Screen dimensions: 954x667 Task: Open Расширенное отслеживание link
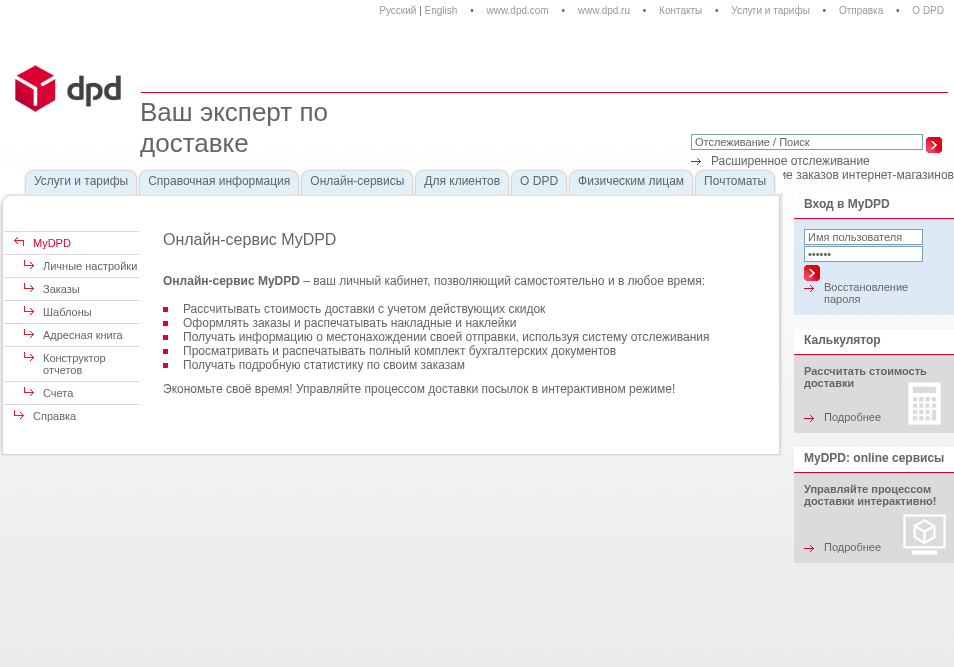[x=790, y=161]
